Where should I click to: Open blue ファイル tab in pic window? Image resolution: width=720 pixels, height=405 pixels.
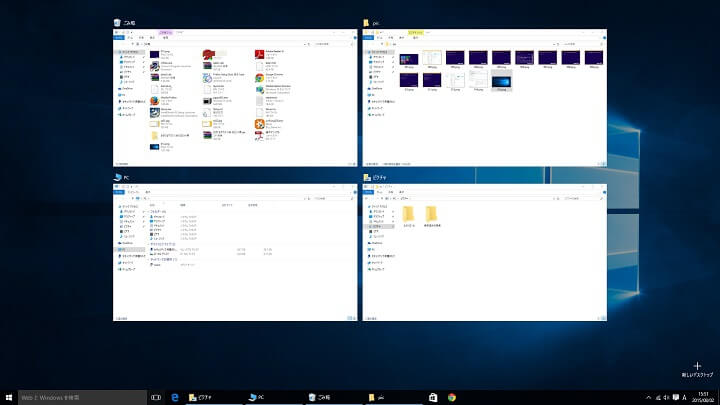pyautogui.click(x=368, y=38)
